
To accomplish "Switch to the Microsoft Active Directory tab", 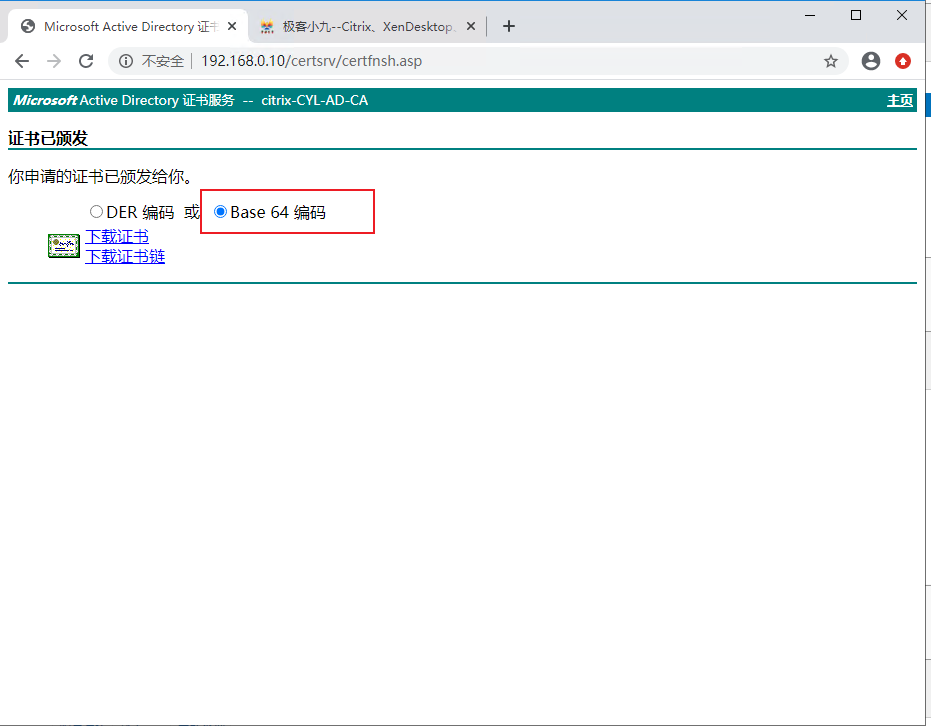I will [120, 27].
